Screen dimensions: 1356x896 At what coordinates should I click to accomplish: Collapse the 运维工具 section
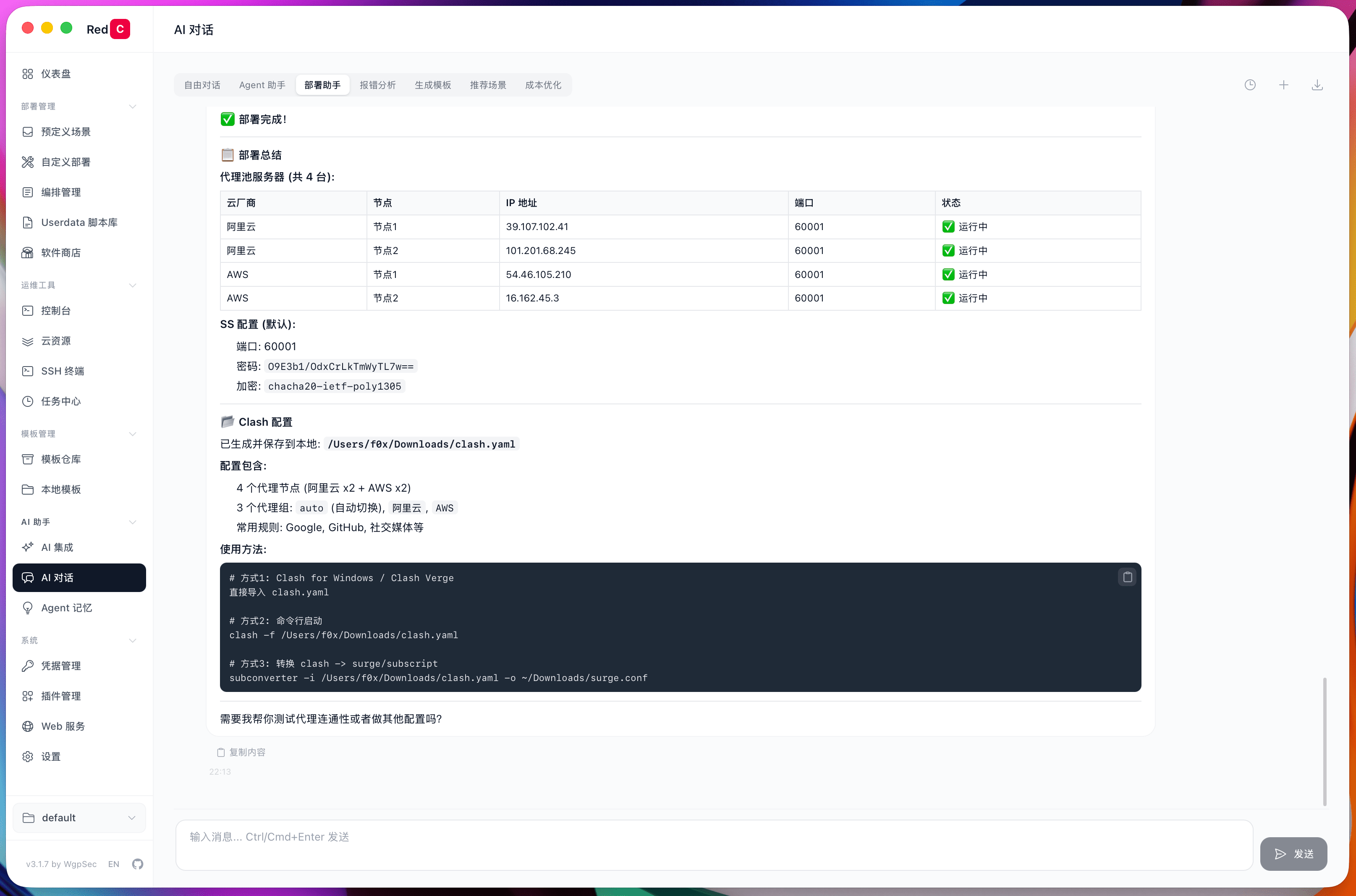pos(133,285)
